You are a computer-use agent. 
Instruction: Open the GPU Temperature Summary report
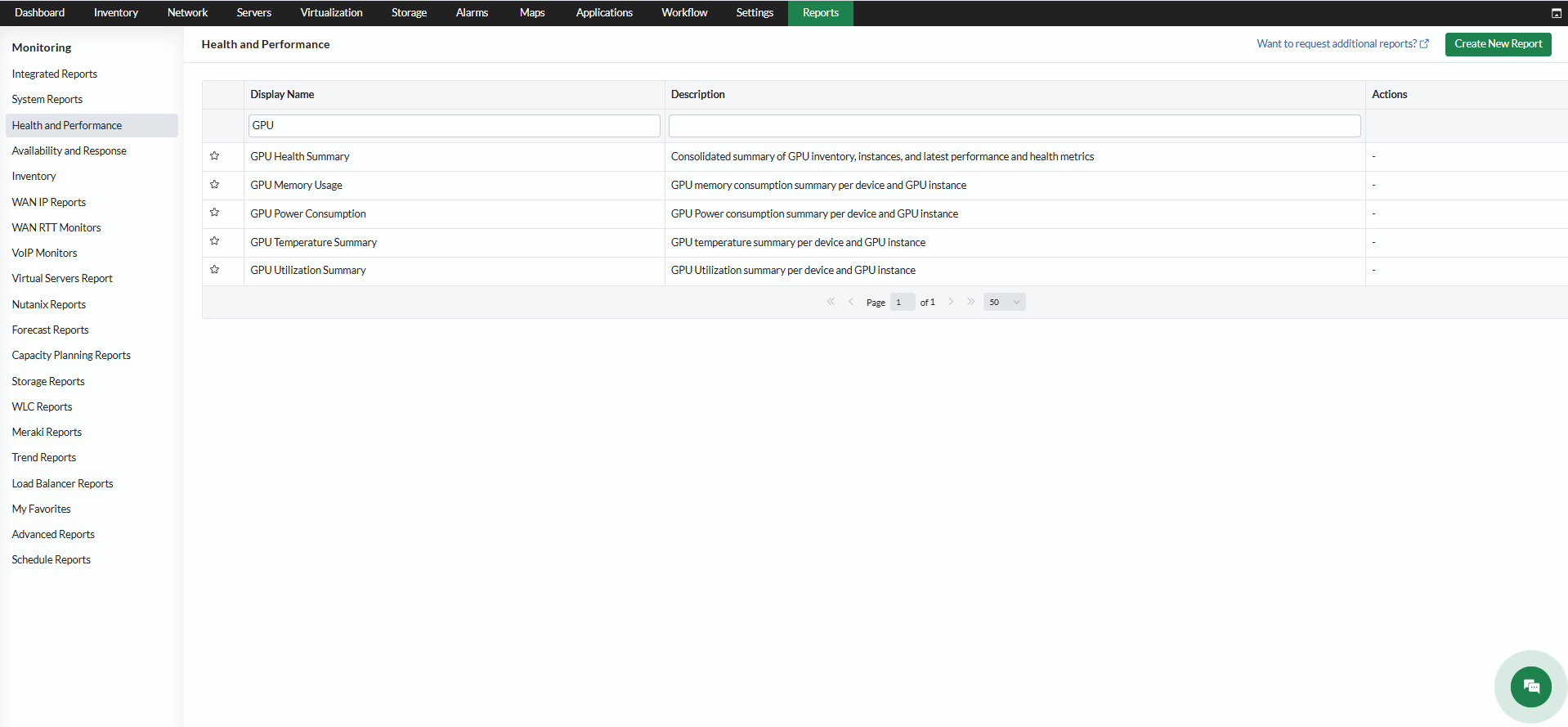point(314,242)
